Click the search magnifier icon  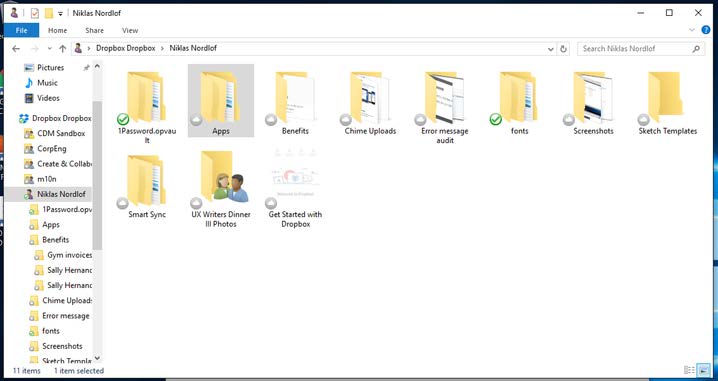[696, 49]
